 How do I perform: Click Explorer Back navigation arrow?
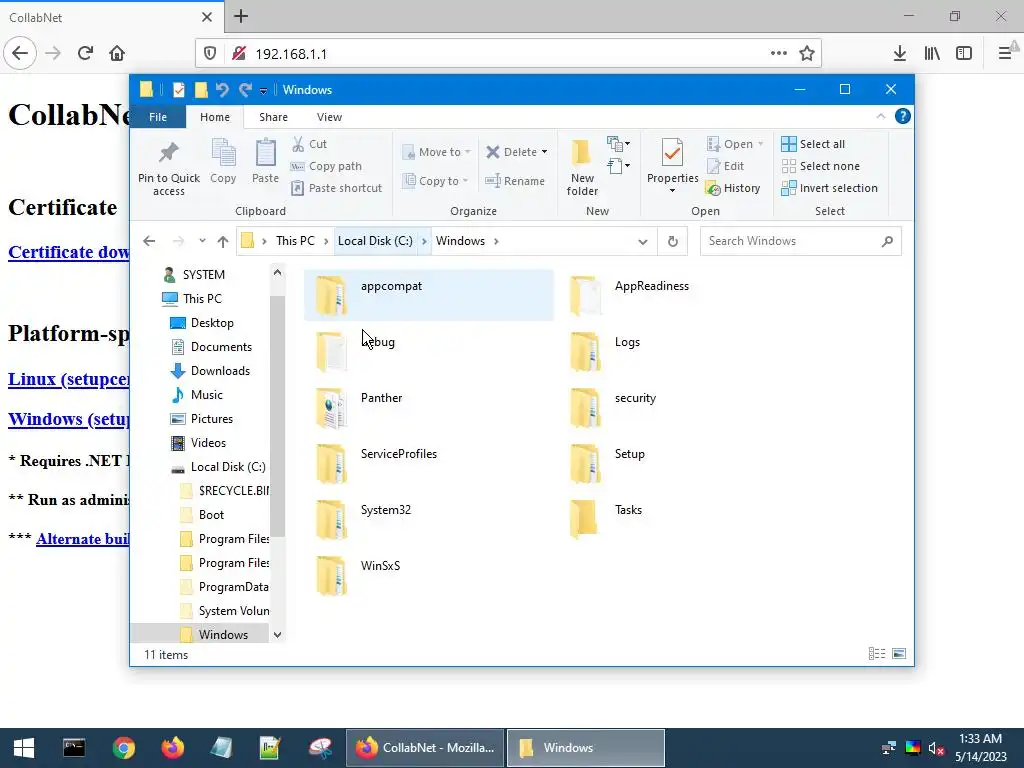tap(149, 241)
